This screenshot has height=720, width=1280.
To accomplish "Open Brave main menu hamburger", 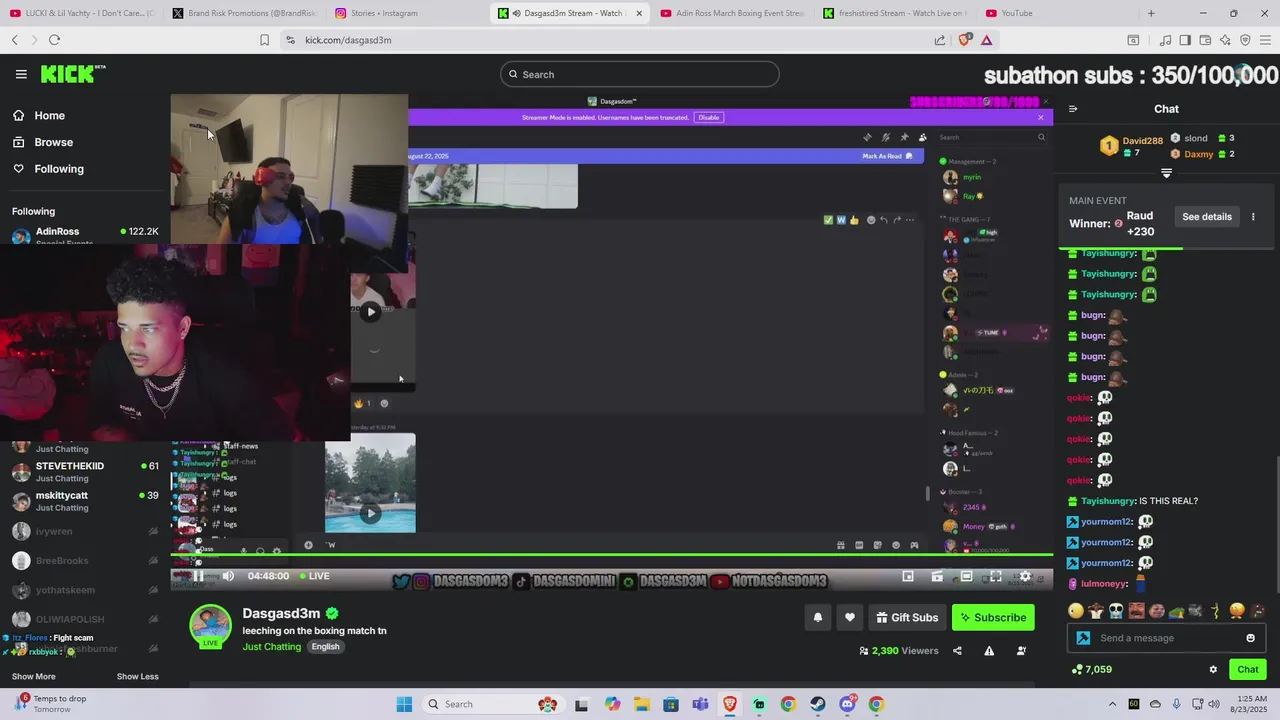I will tap(1265, 40).
